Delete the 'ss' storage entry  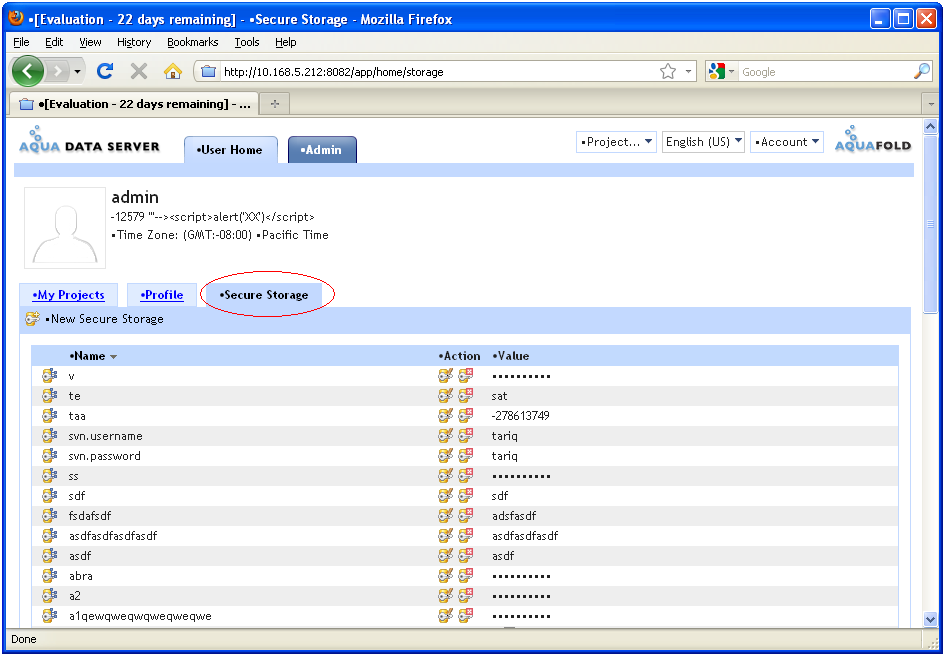[465, 476]
